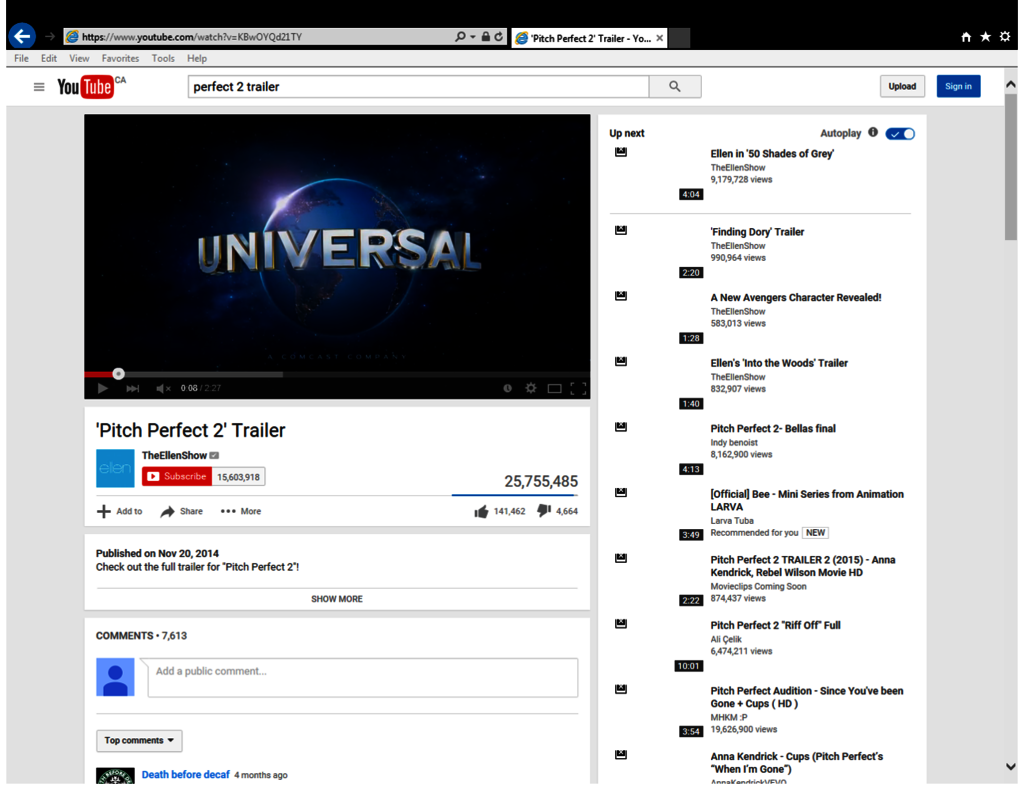Click the watch later clock icon in player
Viewport: 1024px width, 790px height.
(507, 388)
